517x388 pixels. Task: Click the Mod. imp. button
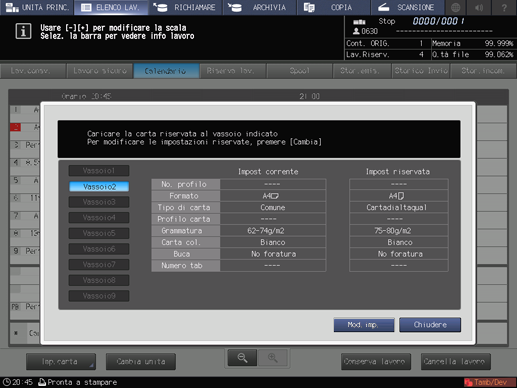[x=364, y=325]
